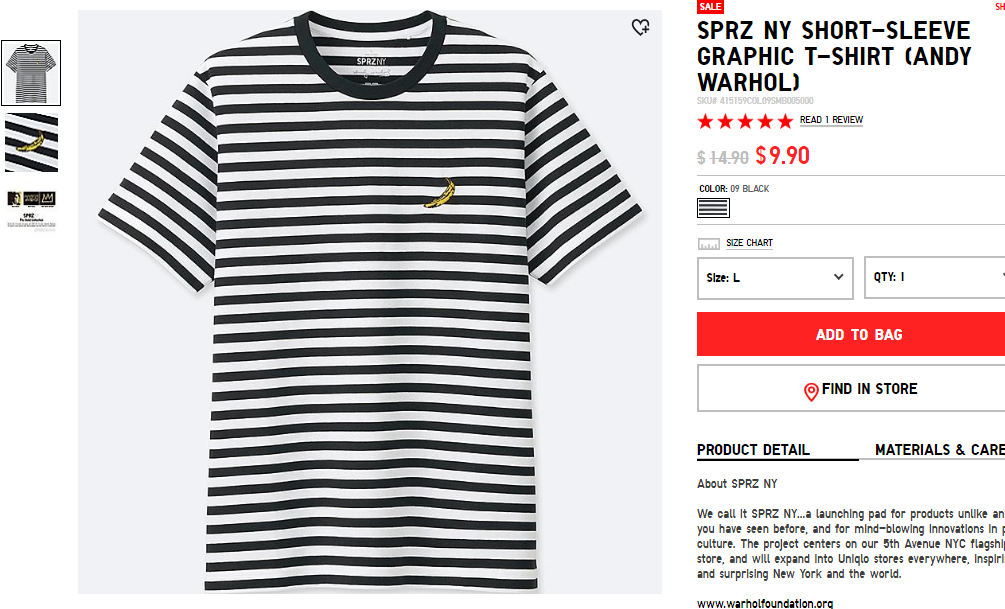Click the Add to Bag button
Image resolution: width=1005 pixels, height=609 pixels.
851,334
